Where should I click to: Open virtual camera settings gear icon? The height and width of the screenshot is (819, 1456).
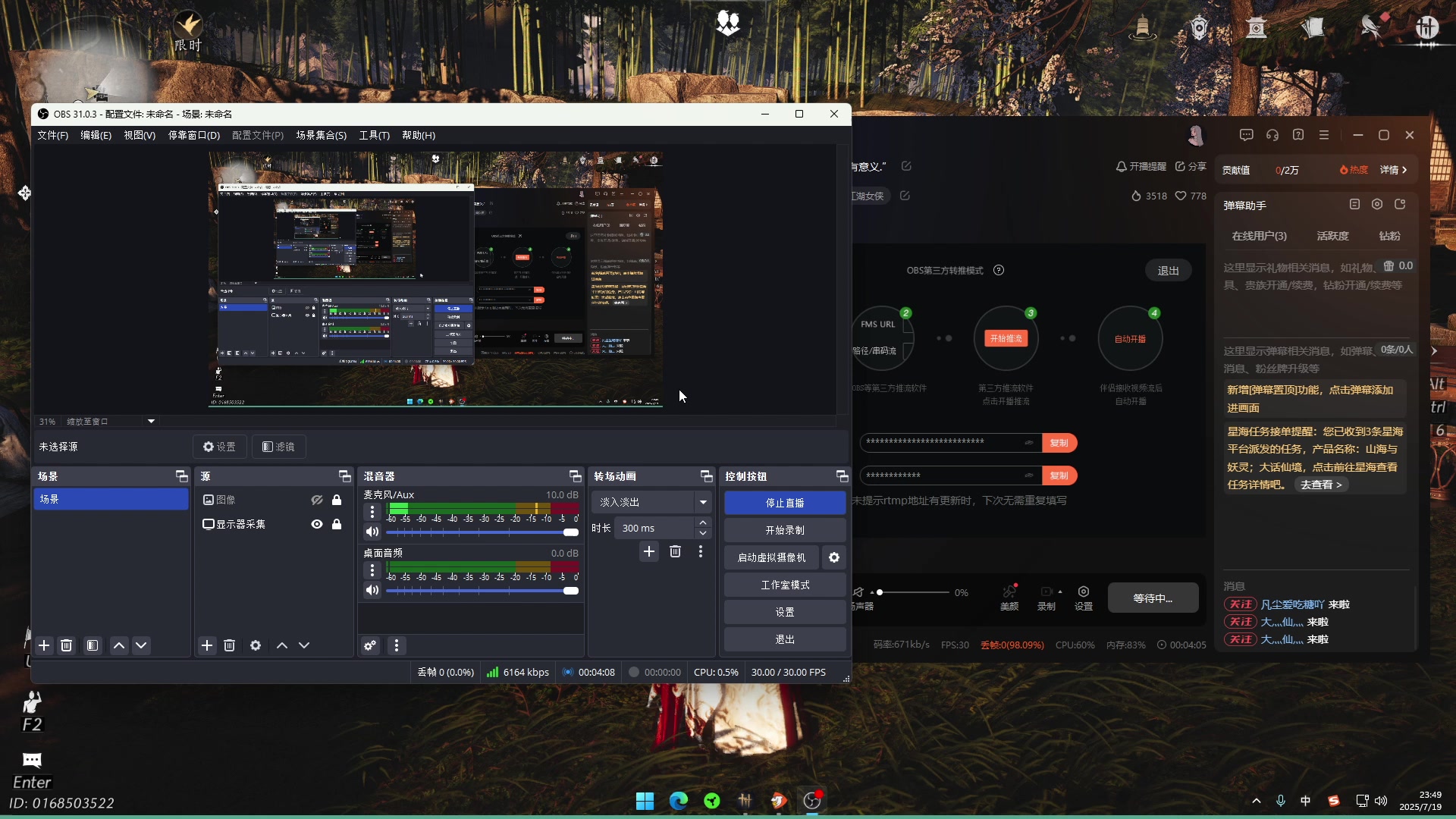[x=834, y=557]
